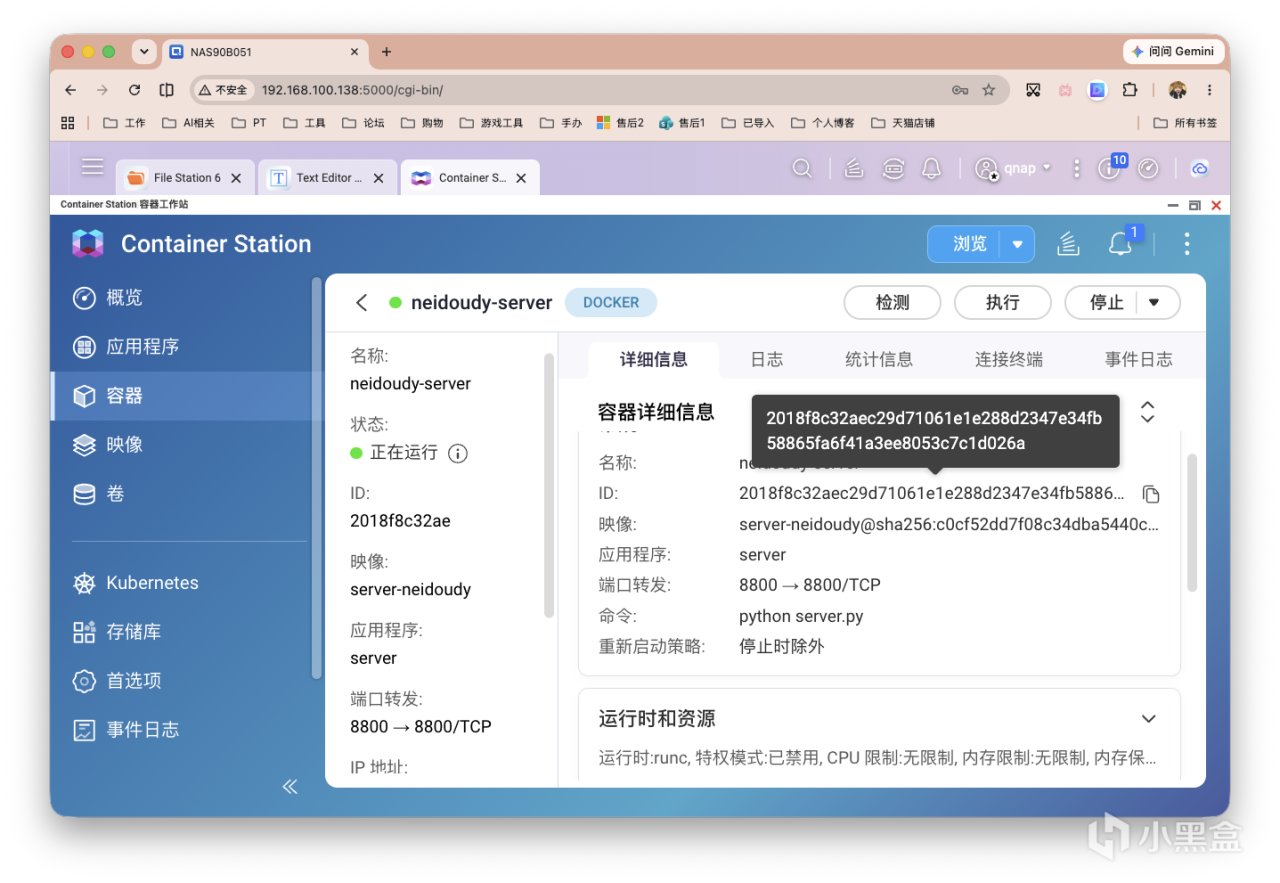Copy the container ID to clipboard
This screenshot has height=883, width=1280.
click(x=1151, y=494)
